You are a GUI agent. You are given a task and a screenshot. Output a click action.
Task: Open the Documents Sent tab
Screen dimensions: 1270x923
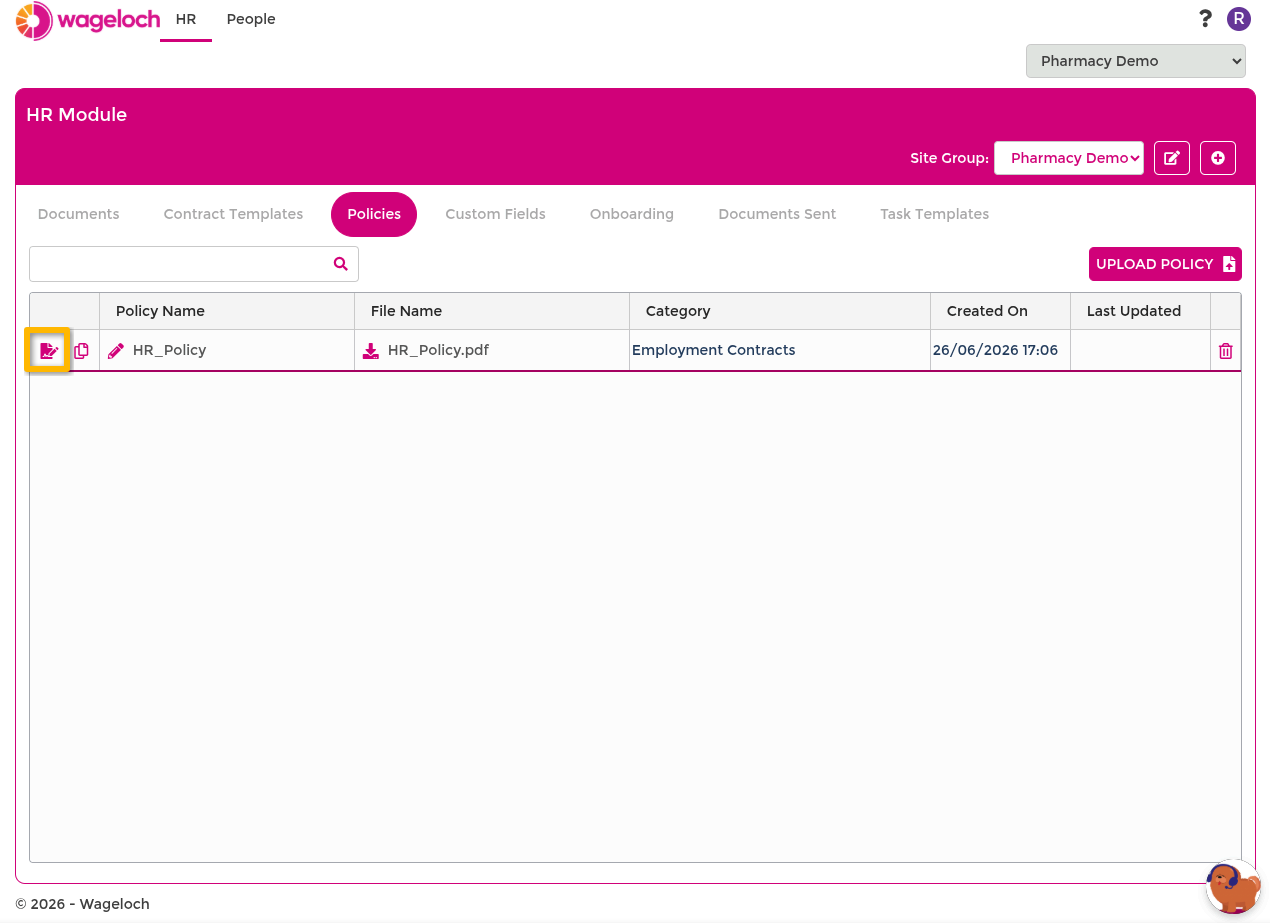click(x=777, y=214)
